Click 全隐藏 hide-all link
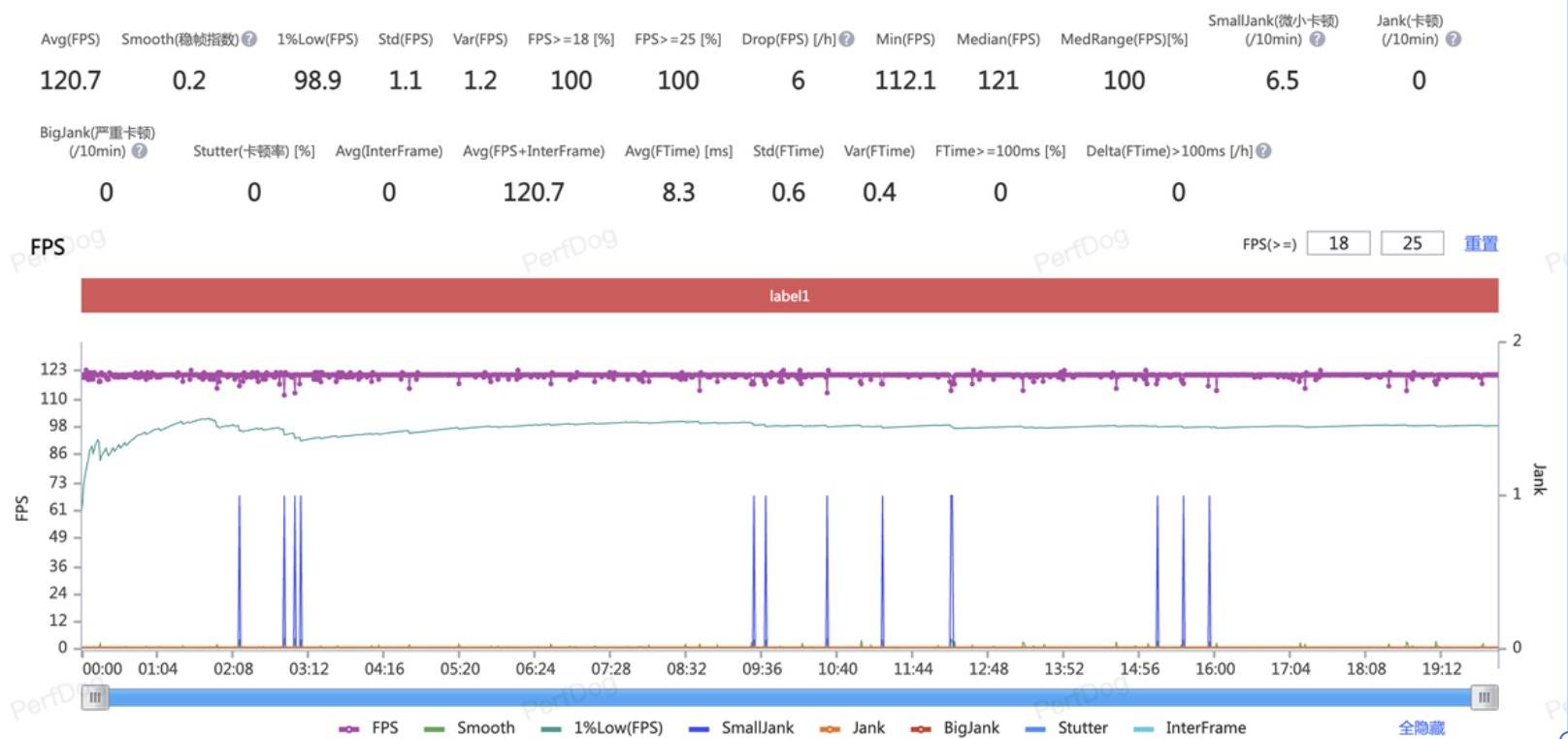 tap(1421, 728)
